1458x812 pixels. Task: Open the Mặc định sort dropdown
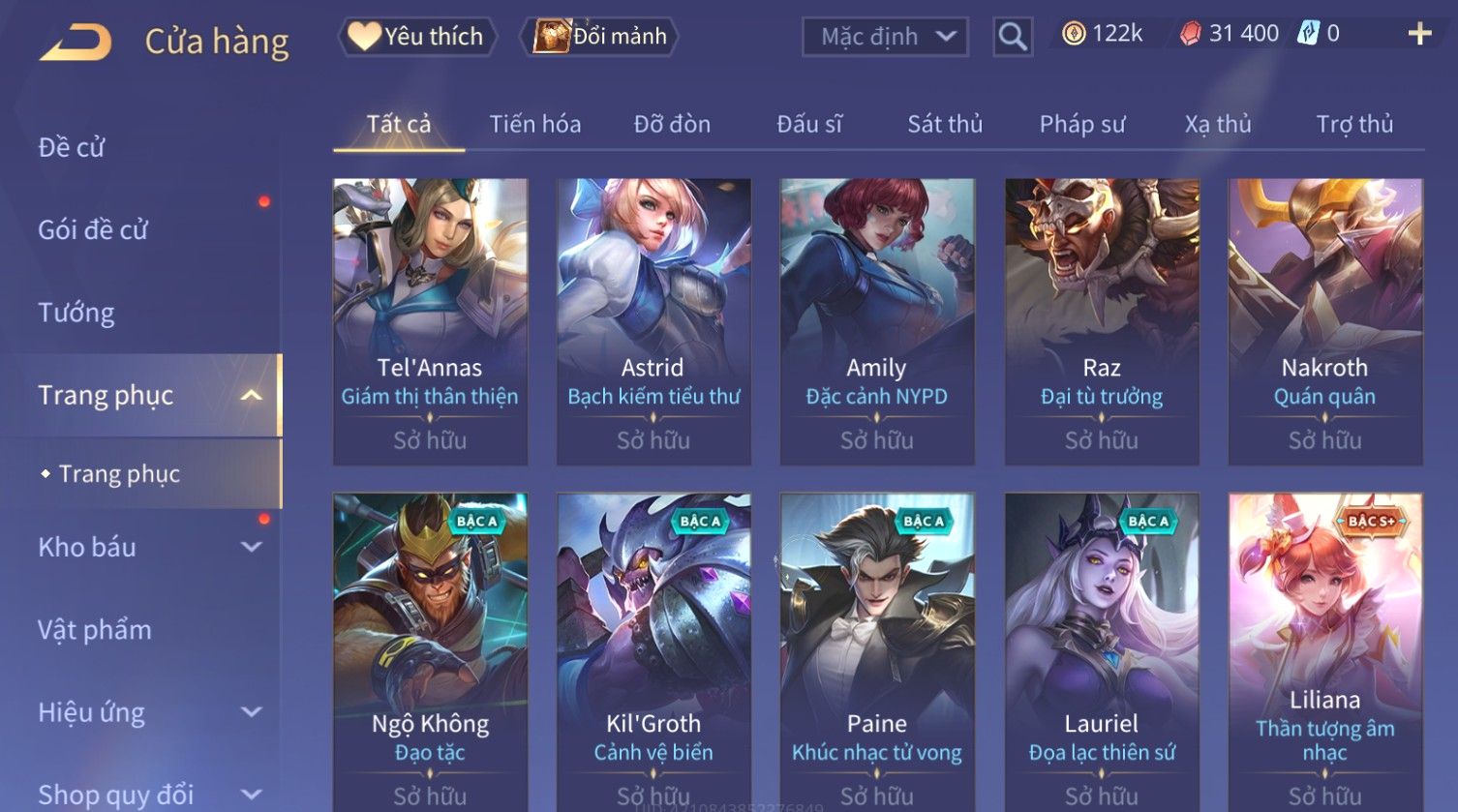click(x=885, y=37)
